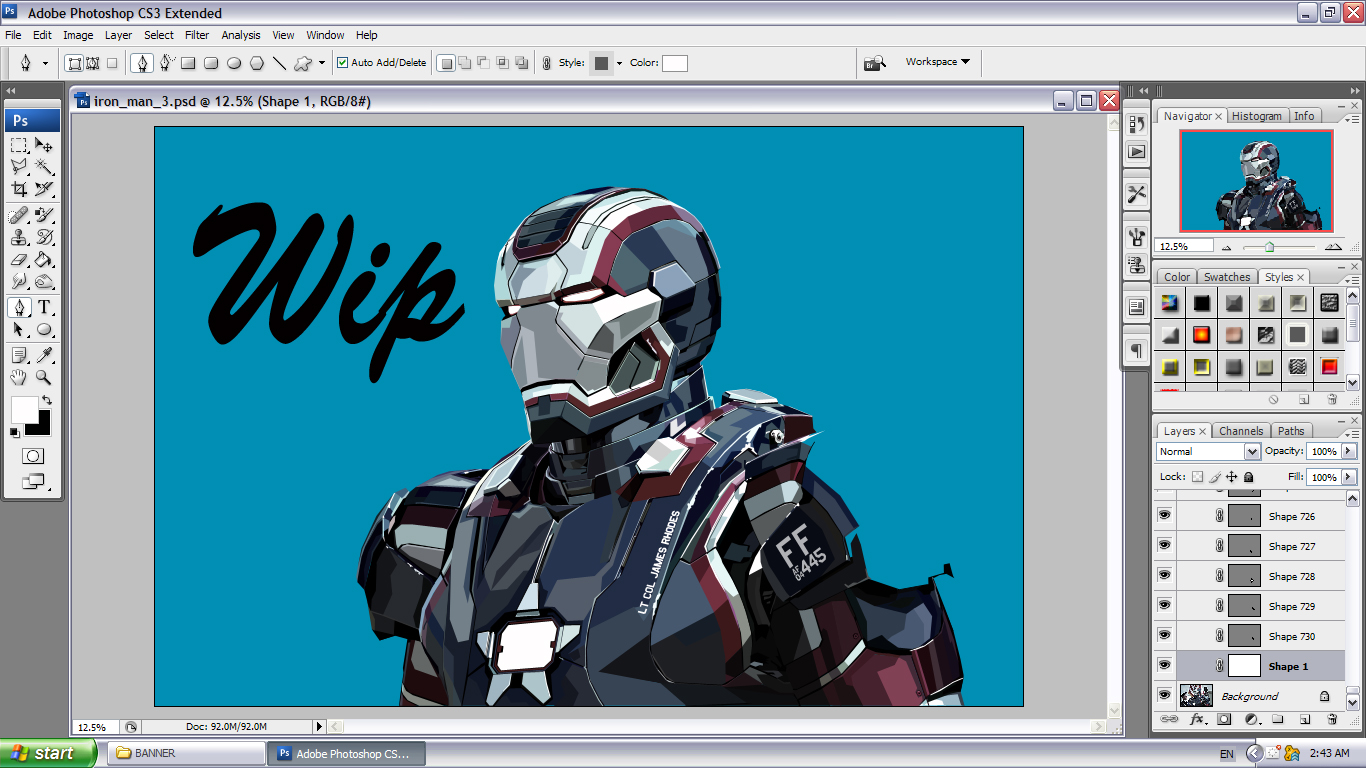Select the Brush tool
The height and width of the screenshot is (768, 1366).
point(44,215)
